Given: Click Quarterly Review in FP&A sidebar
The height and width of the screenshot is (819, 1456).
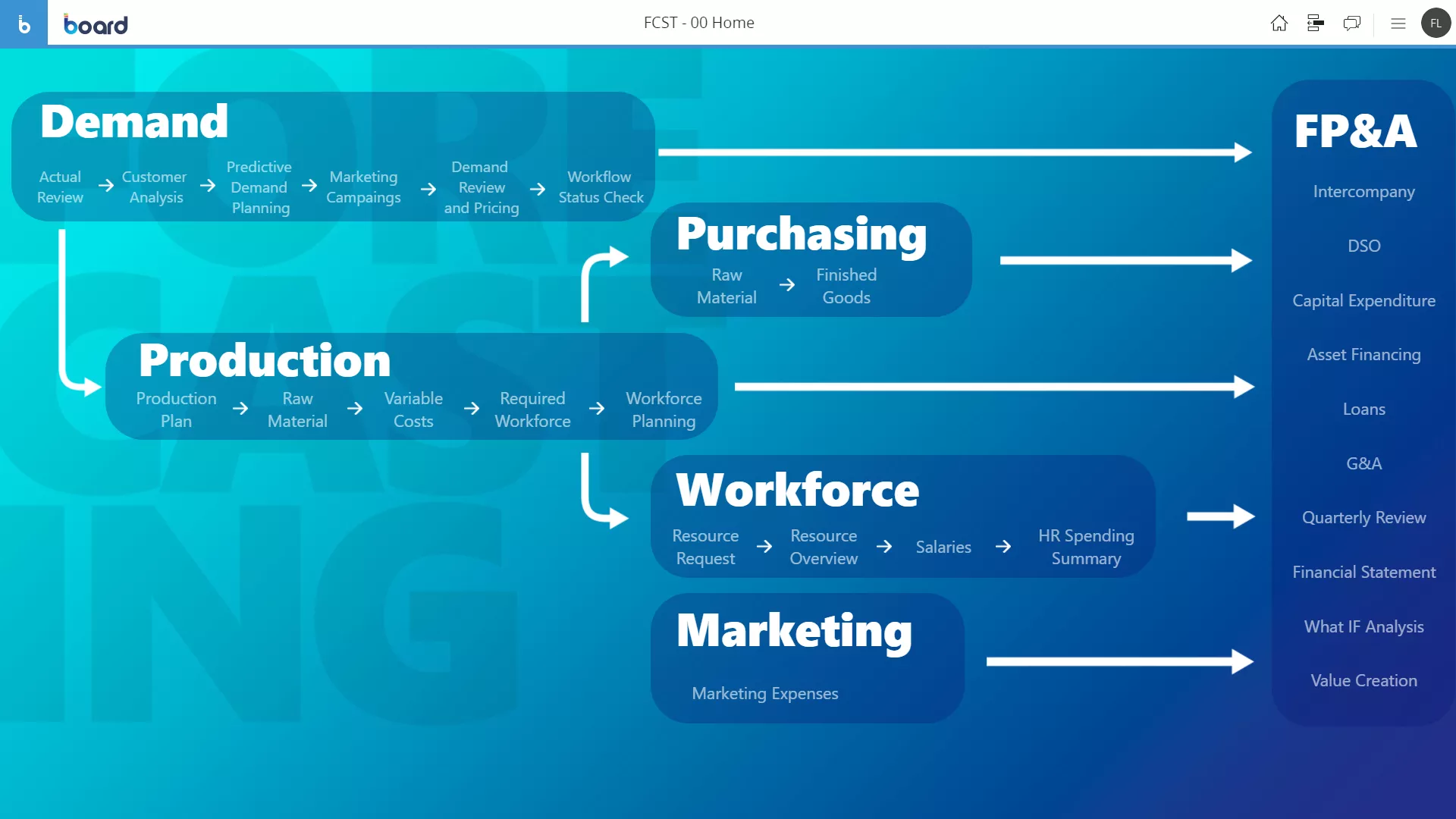Looking at the screenshot, I should tap(1364, 517).
